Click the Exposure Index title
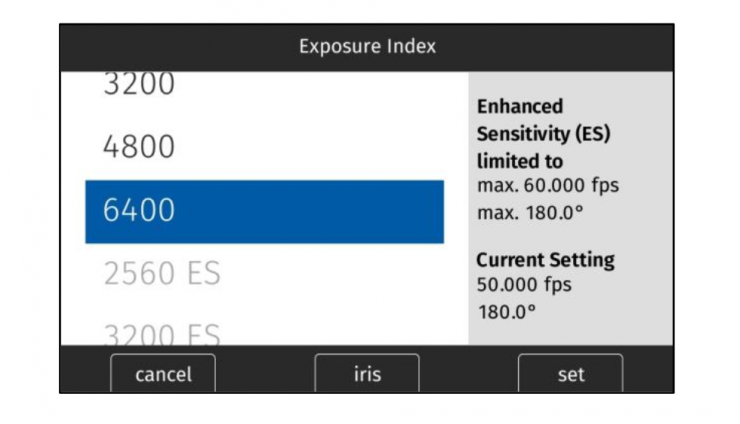 click(367, 47)
